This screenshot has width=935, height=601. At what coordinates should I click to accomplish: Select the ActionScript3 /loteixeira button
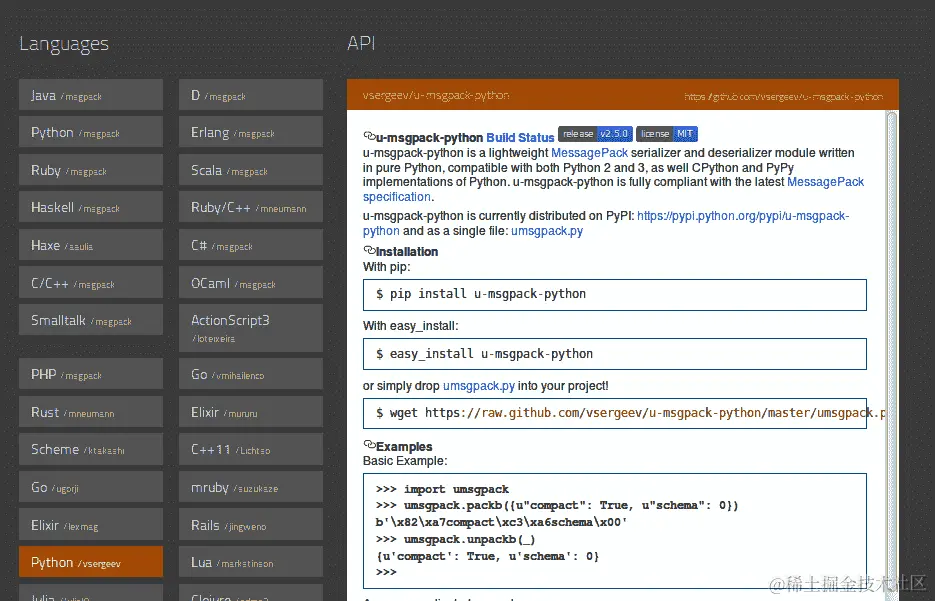coord(251,328)
